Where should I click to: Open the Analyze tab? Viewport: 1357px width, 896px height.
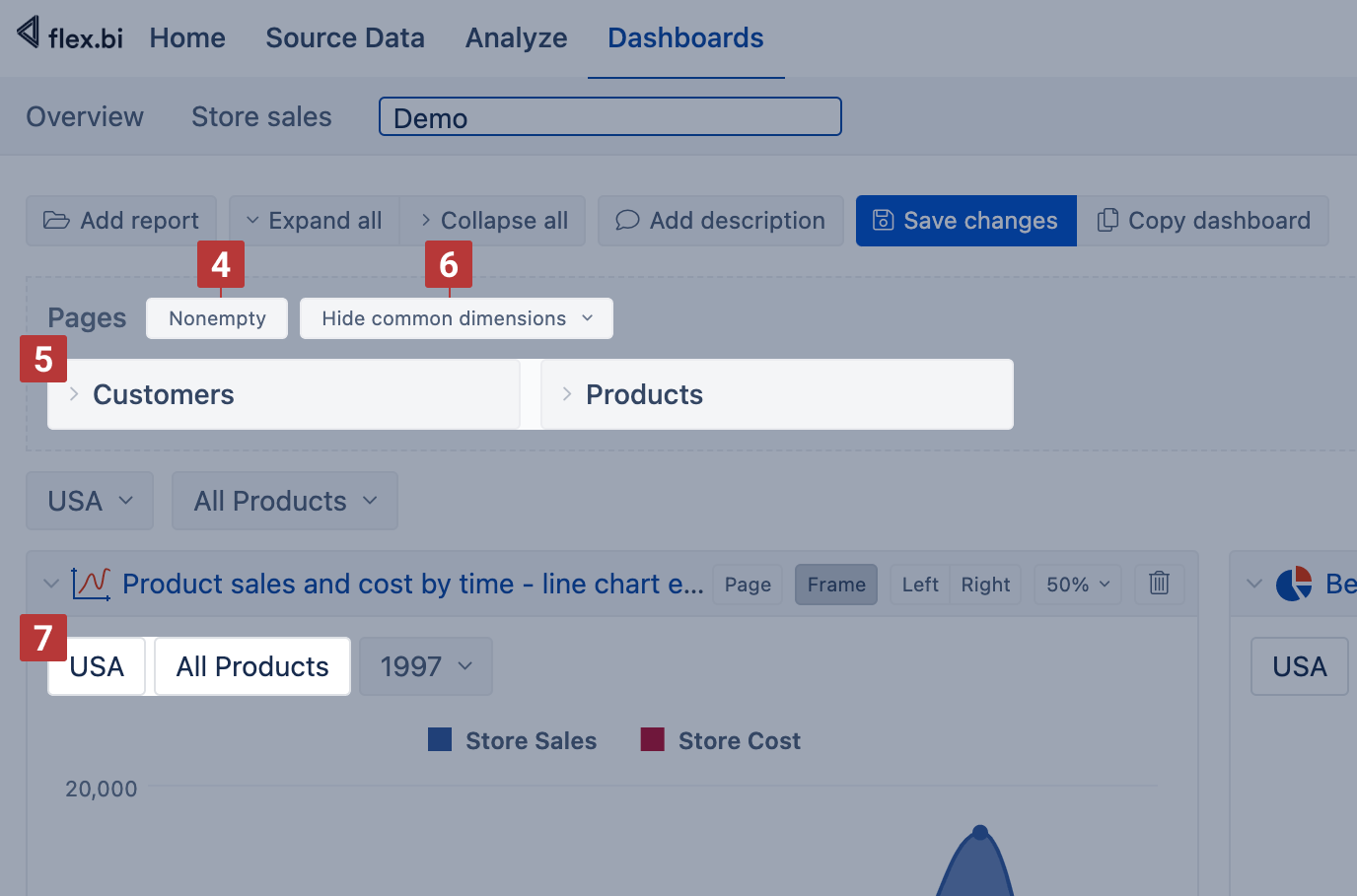[x=516, y=38]
